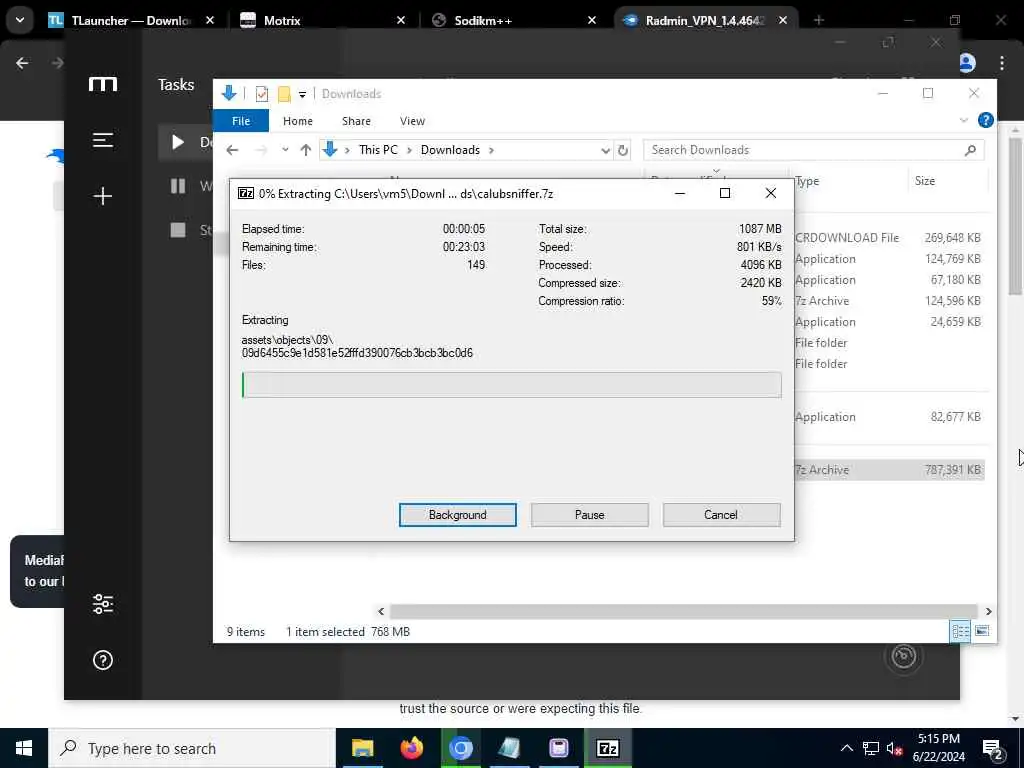The width and height of the screenshot is (1024, 768).
Task: Send 7-Zip extraction to Background
Action: [x=457, y=515]
